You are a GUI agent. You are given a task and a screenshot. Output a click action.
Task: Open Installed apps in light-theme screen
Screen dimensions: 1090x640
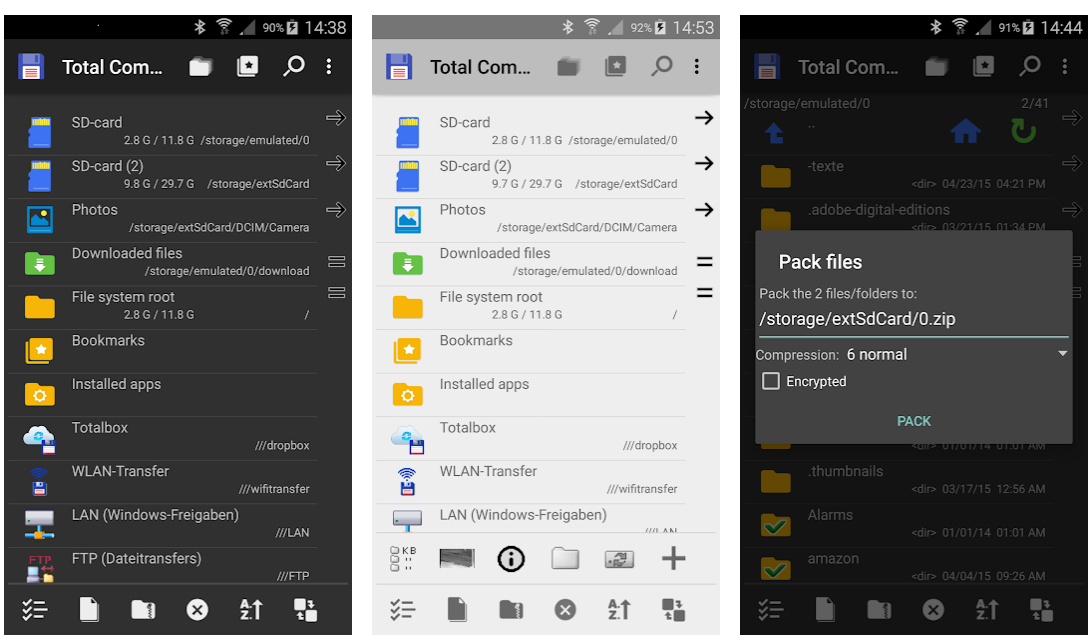coord(530,394)
